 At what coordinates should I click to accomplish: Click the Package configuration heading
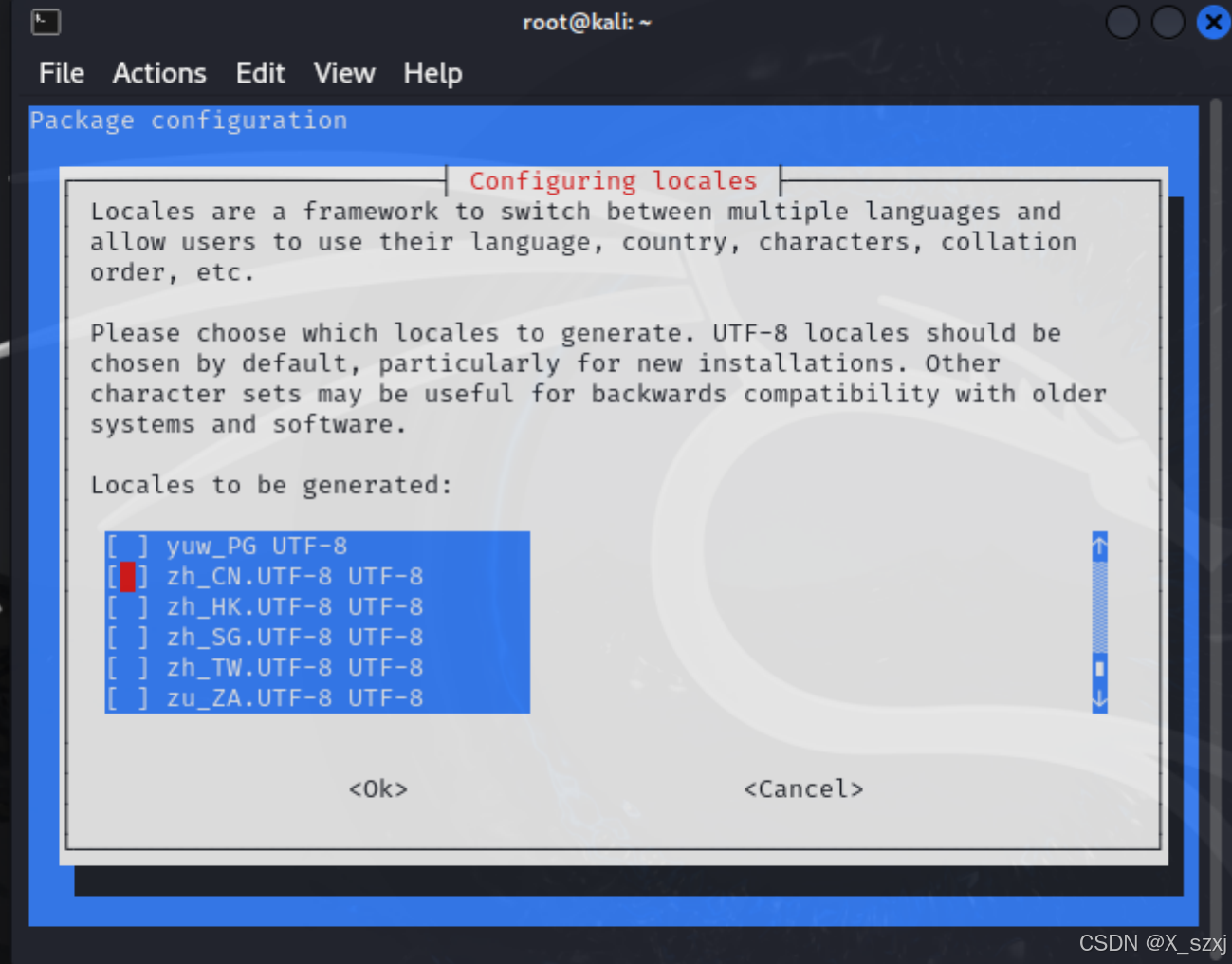tap(189, 120)
